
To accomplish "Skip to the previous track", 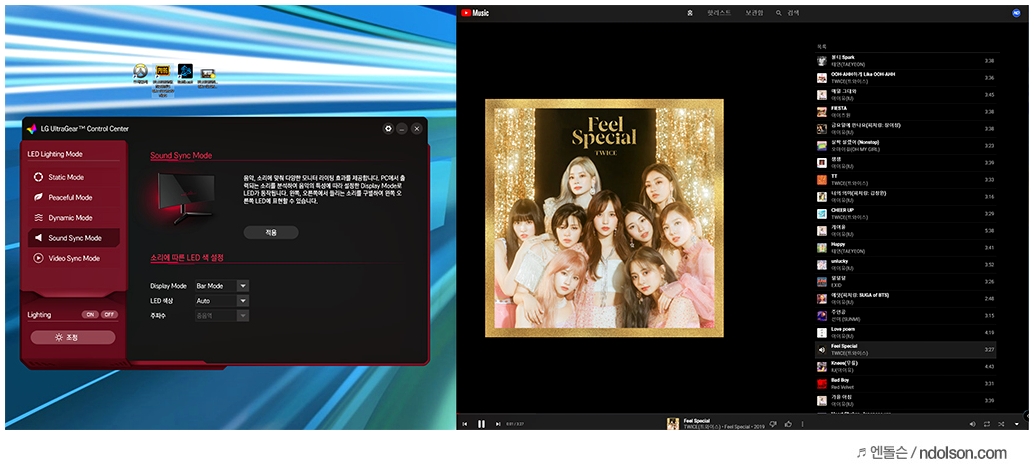I will [465, 424].
